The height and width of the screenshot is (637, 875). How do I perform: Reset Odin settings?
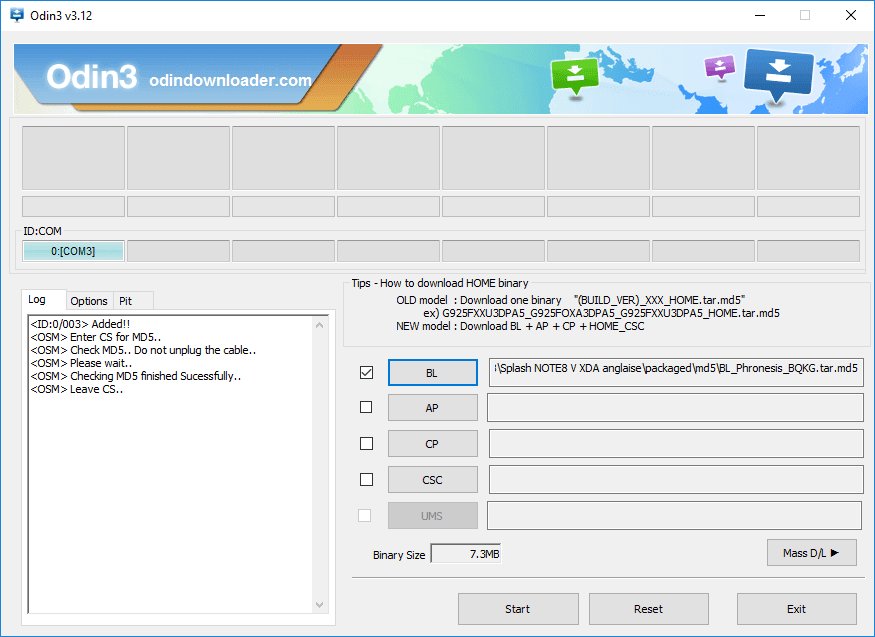(x=648, y=609)
